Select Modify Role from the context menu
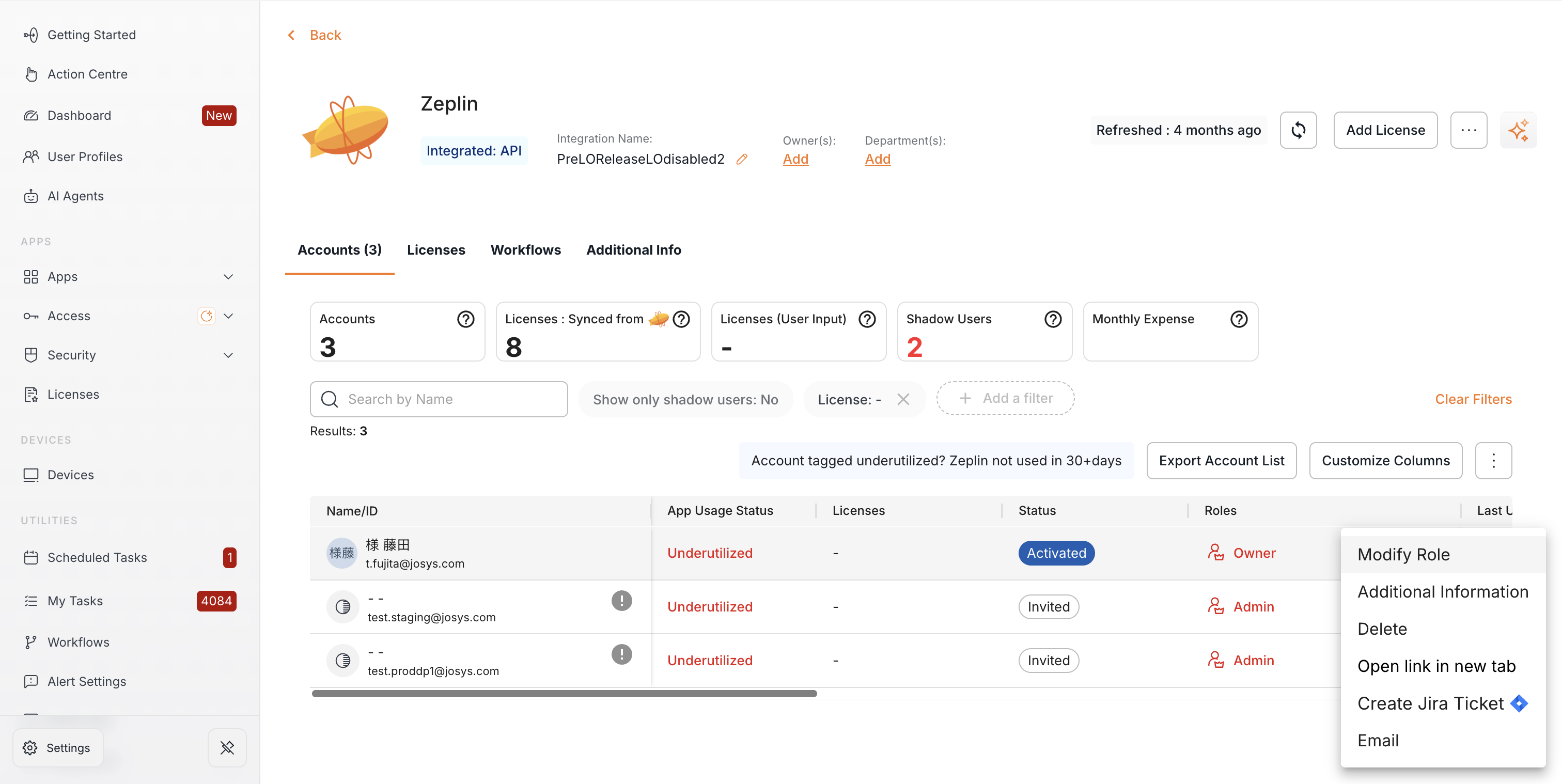1562x784 pixels. coord(1443,554)
